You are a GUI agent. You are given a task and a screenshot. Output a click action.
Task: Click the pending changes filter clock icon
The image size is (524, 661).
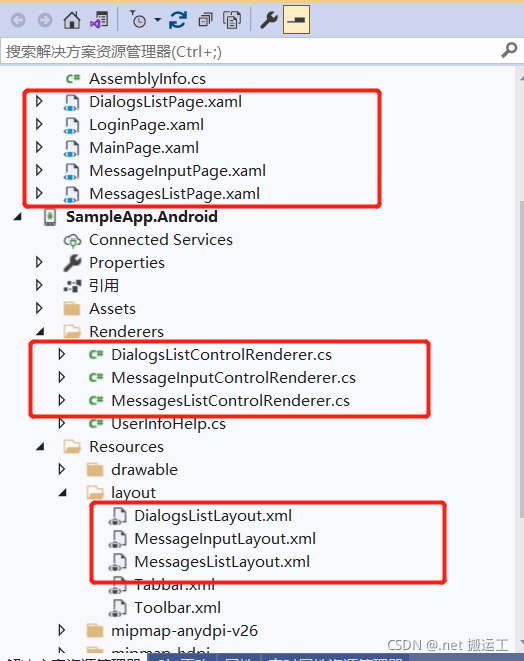137,19
